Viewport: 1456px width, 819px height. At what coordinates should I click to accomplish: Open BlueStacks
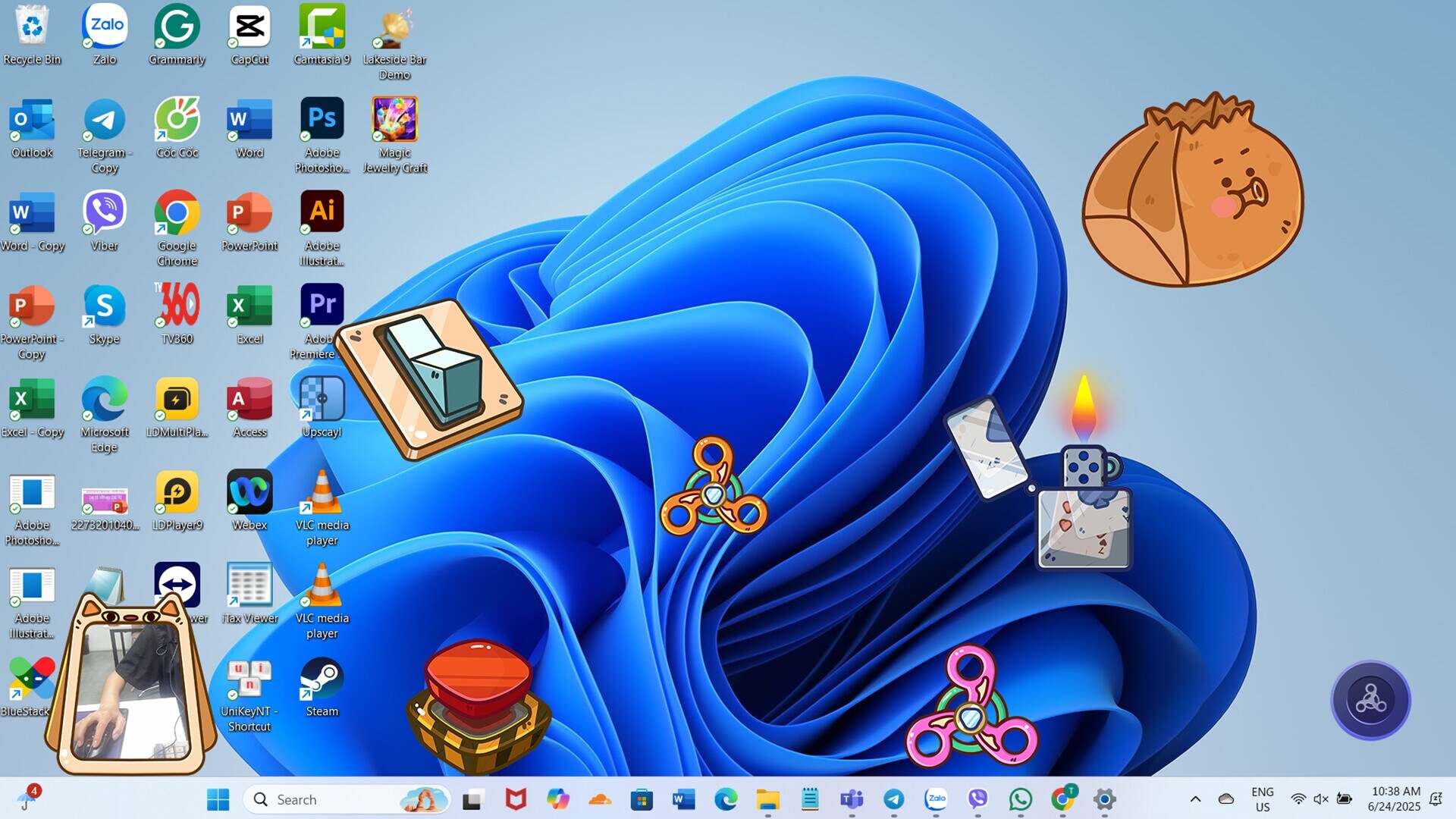pyautogui.click(x=31, y=677)
